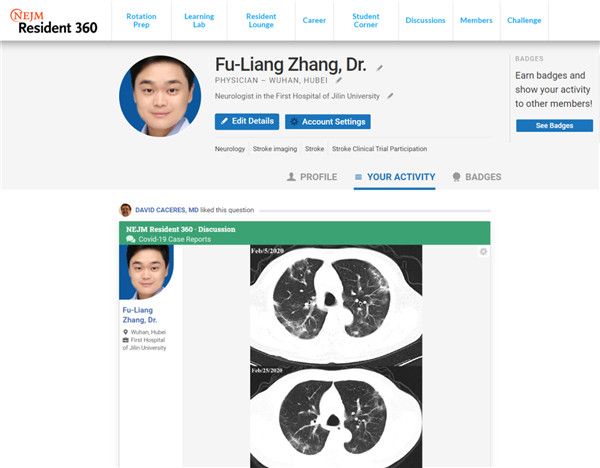The width and height of the screenshot is (600, 468).
Task: Click the author photo in the discussion post
Action: click(146, 272)
